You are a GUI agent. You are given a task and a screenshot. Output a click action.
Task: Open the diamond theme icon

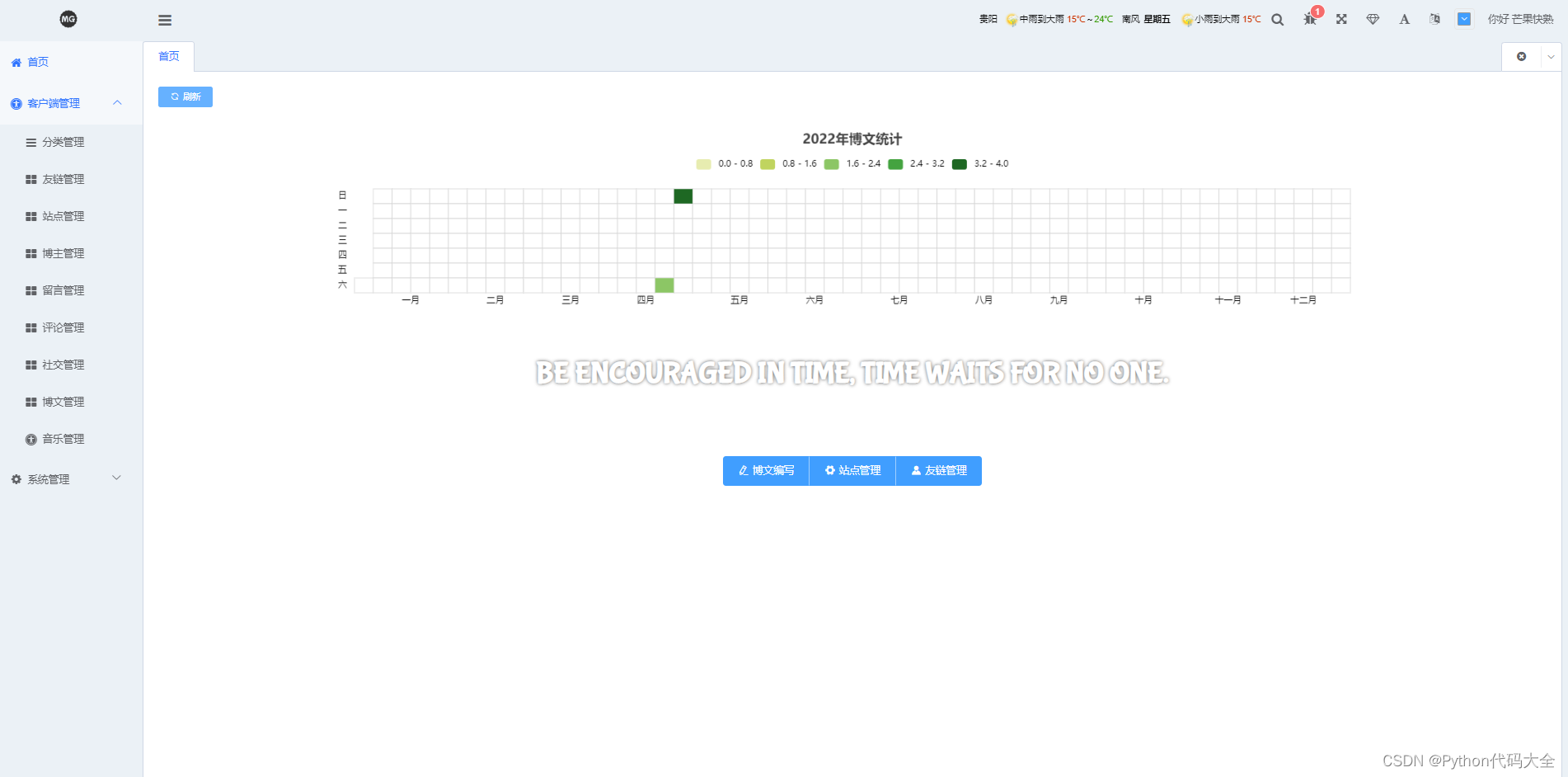[1373, 19]
